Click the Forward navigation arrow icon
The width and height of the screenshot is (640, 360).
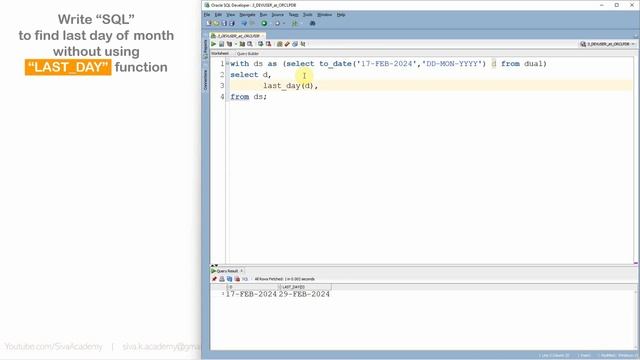tap(252, 23)
